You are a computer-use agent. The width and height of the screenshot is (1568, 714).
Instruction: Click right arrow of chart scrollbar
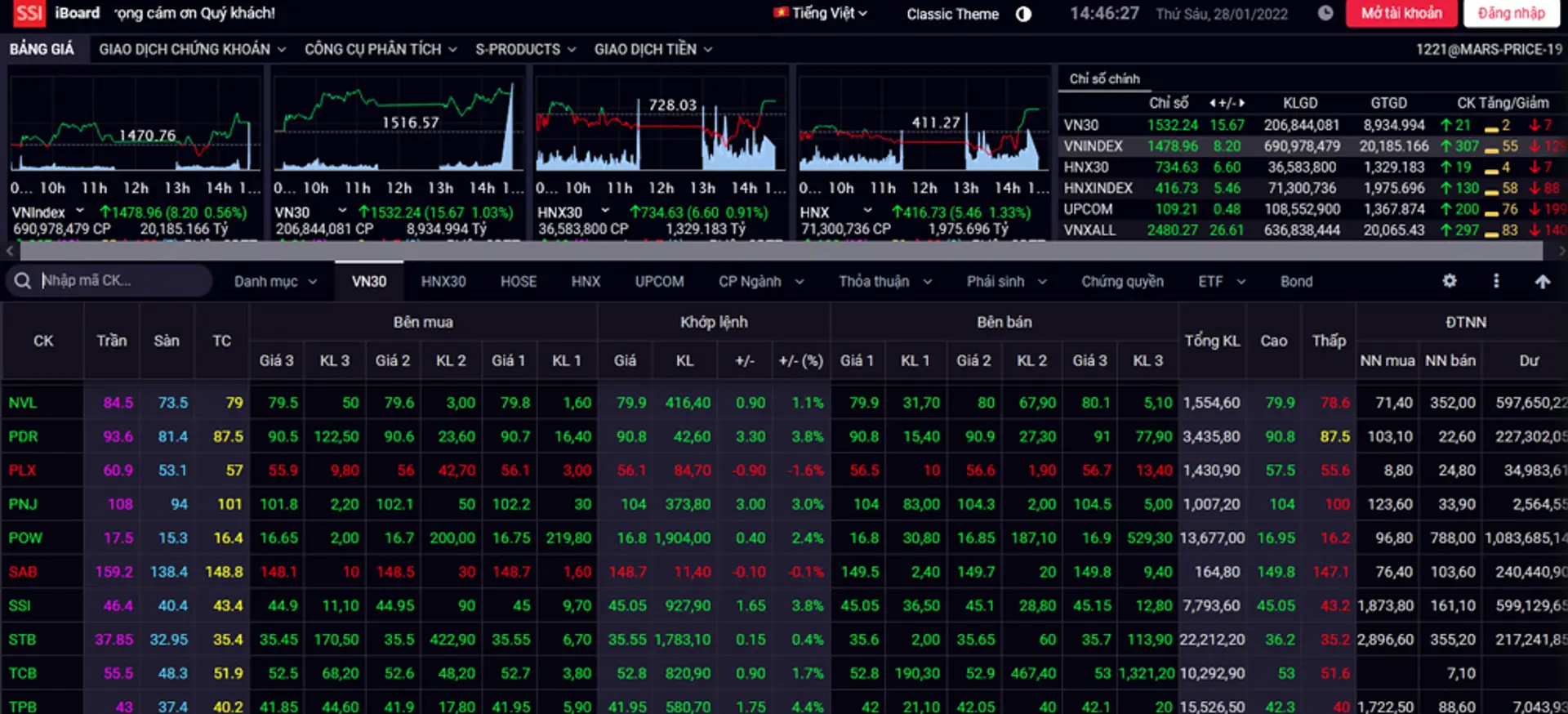pyautogui.click(x=1561, y=252)
